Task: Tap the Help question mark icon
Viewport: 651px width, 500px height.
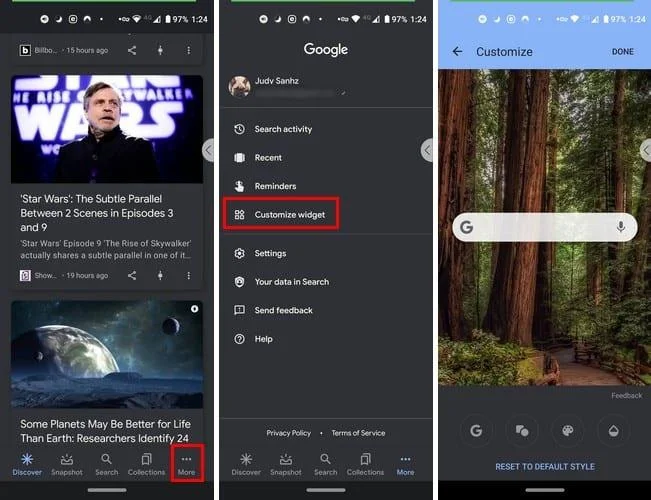Action: pos(240,339)
